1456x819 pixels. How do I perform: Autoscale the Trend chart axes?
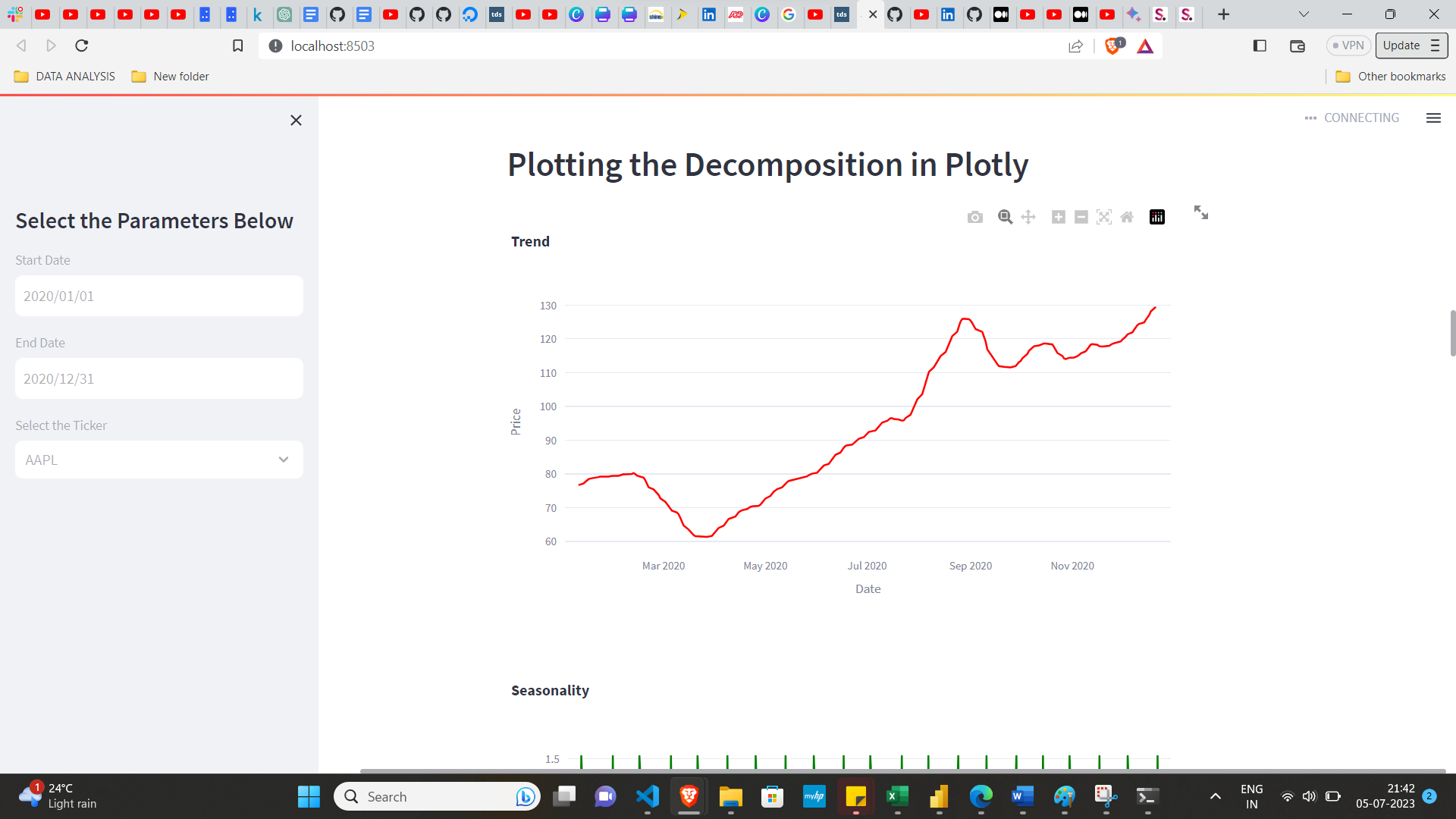(1104, 217)
